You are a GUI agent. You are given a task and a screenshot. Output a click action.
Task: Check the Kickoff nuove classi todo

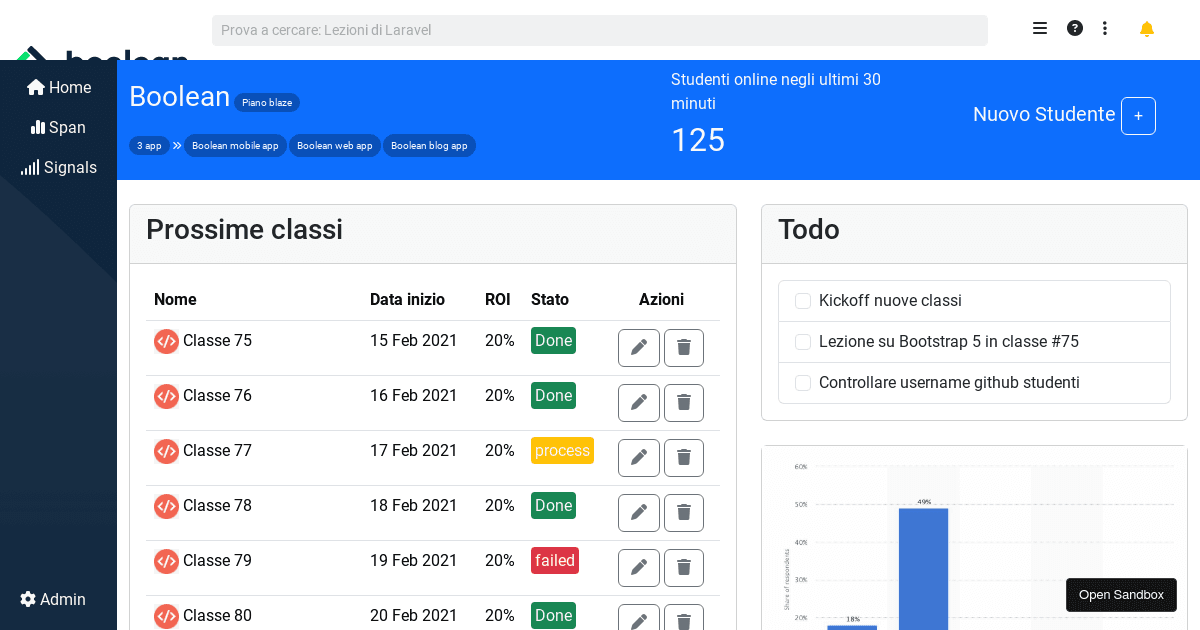point(803,300)
